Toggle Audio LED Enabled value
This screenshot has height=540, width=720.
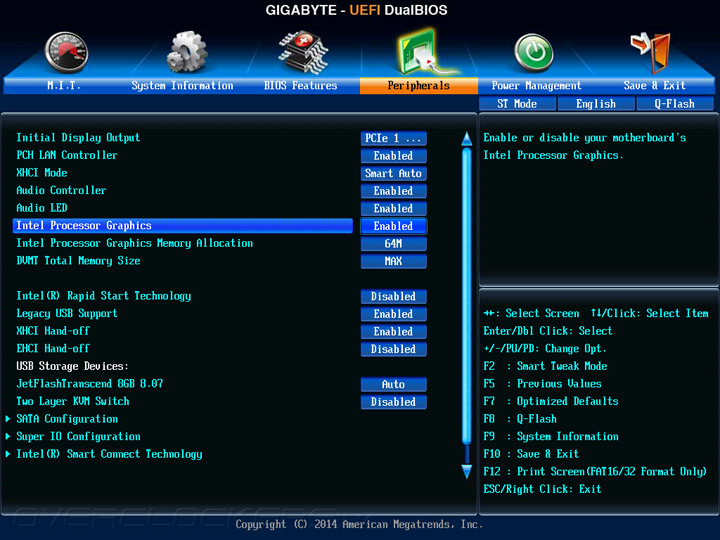pyautogui.click(x=394, y=208)
